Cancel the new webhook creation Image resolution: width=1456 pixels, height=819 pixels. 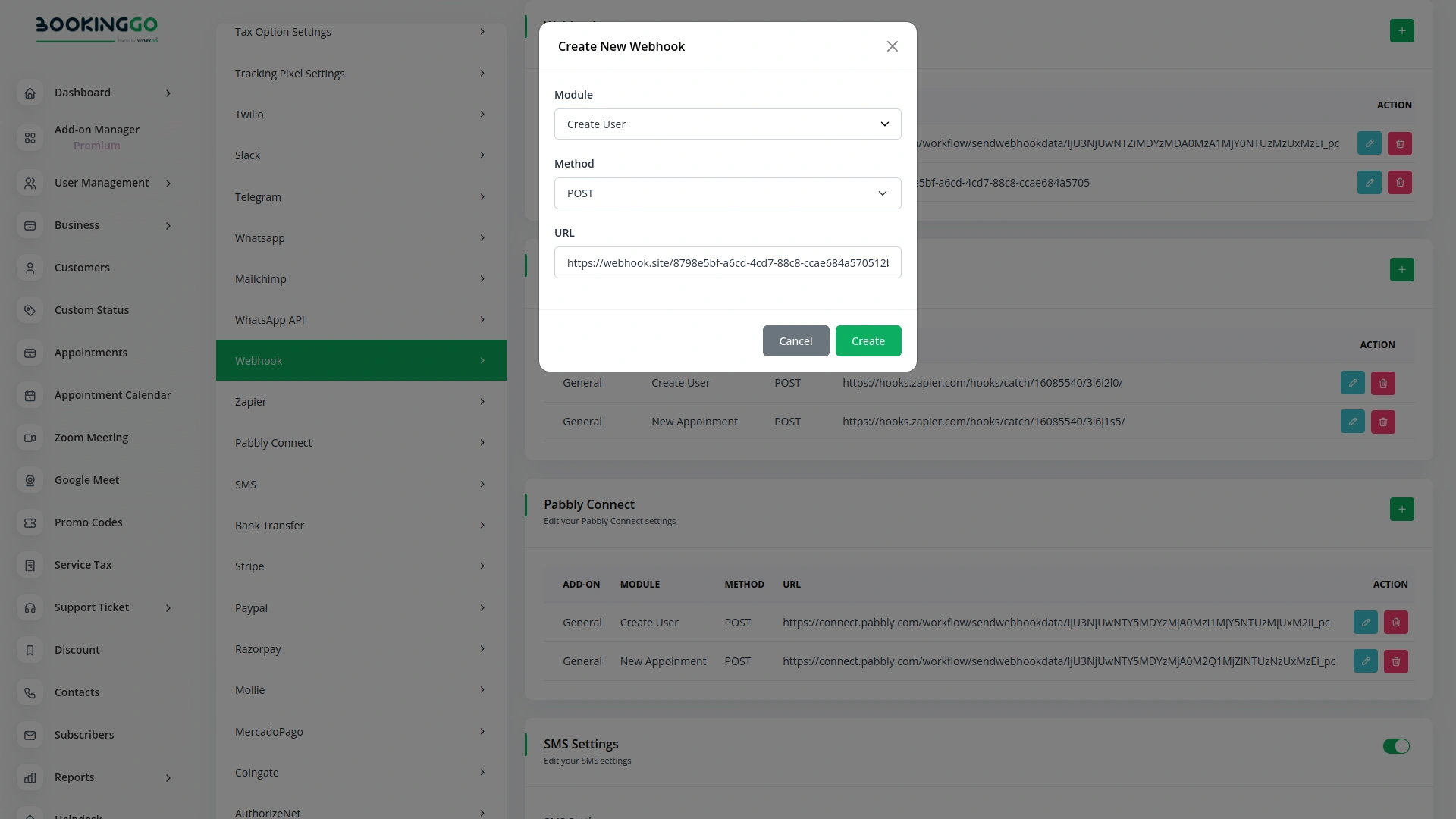pyautogui.click(x=795, y=340)
